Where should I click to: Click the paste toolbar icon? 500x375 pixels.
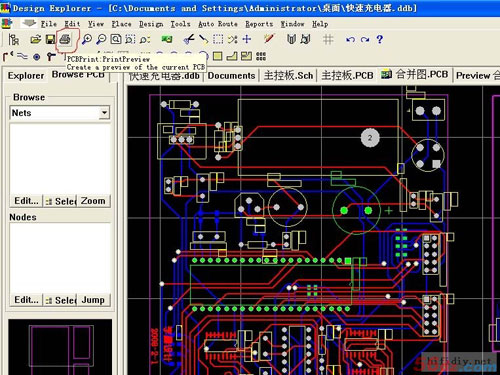point(203,39)
